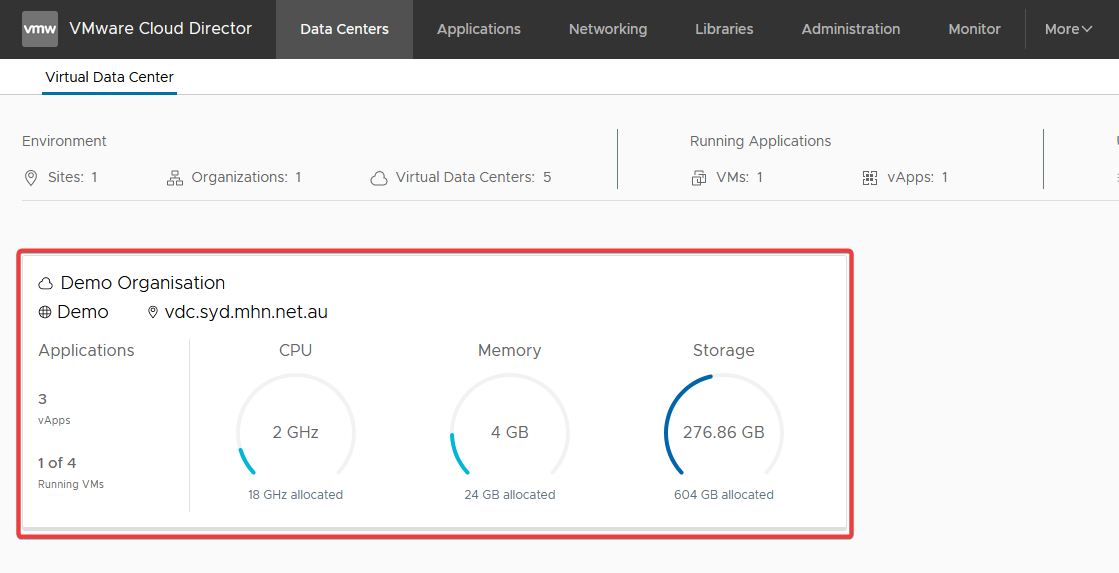Open the Networking section

coord(607,29)
